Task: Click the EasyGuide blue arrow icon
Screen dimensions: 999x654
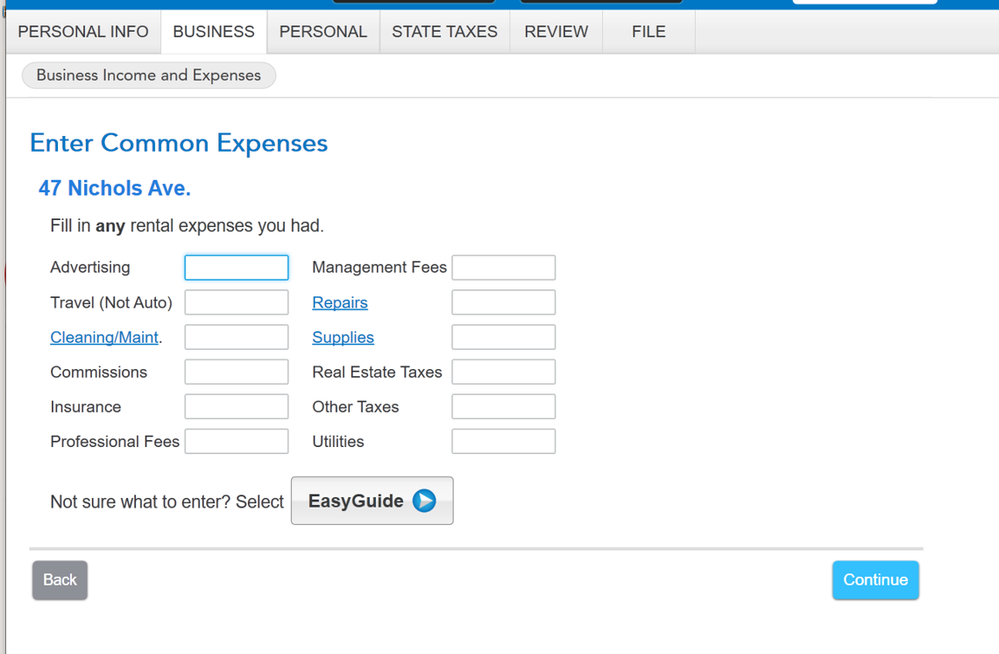Action: (x=424, y=501)
